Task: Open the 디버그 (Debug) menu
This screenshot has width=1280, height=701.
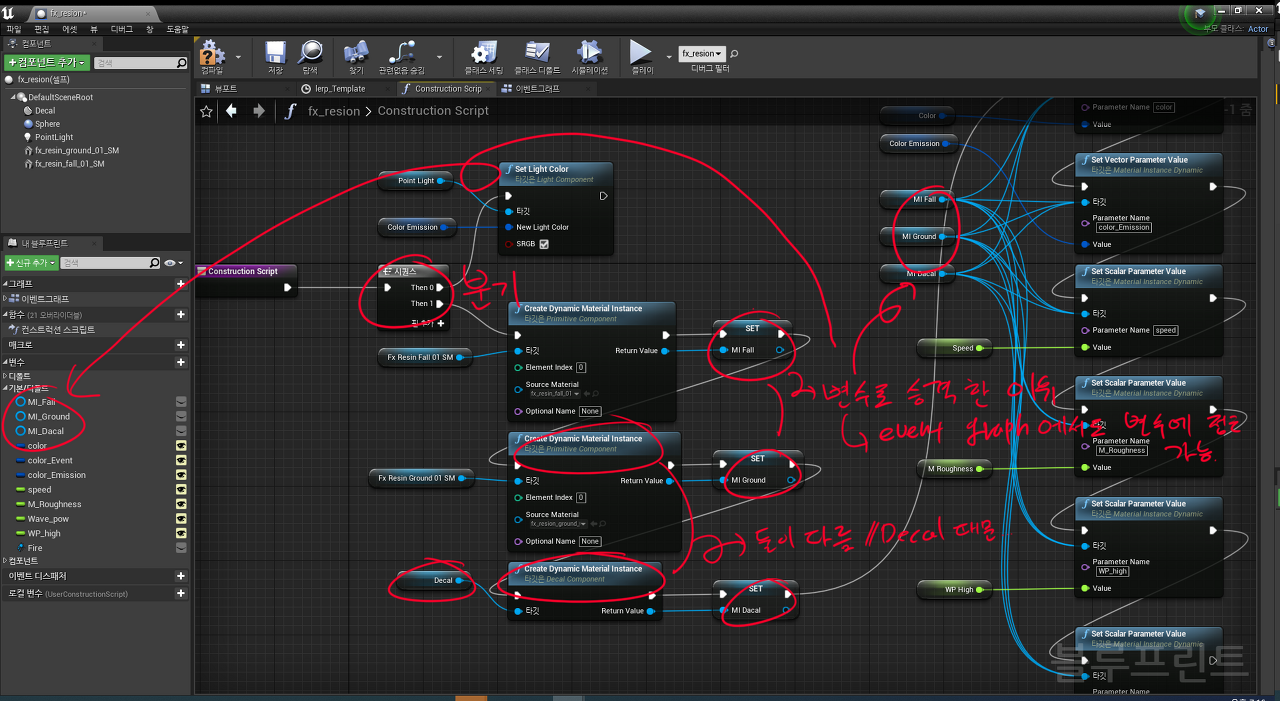Action: tap(121, 29)
